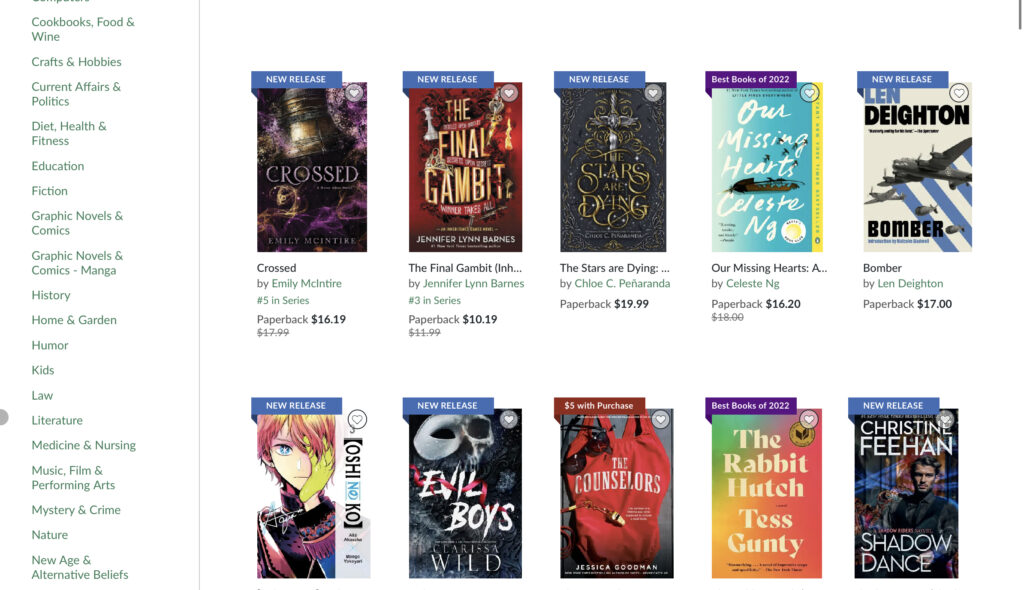Click heart icon on The Counselors cover
The height and width of the screenshot is (590, 1024).
click(x=660, y=419)
